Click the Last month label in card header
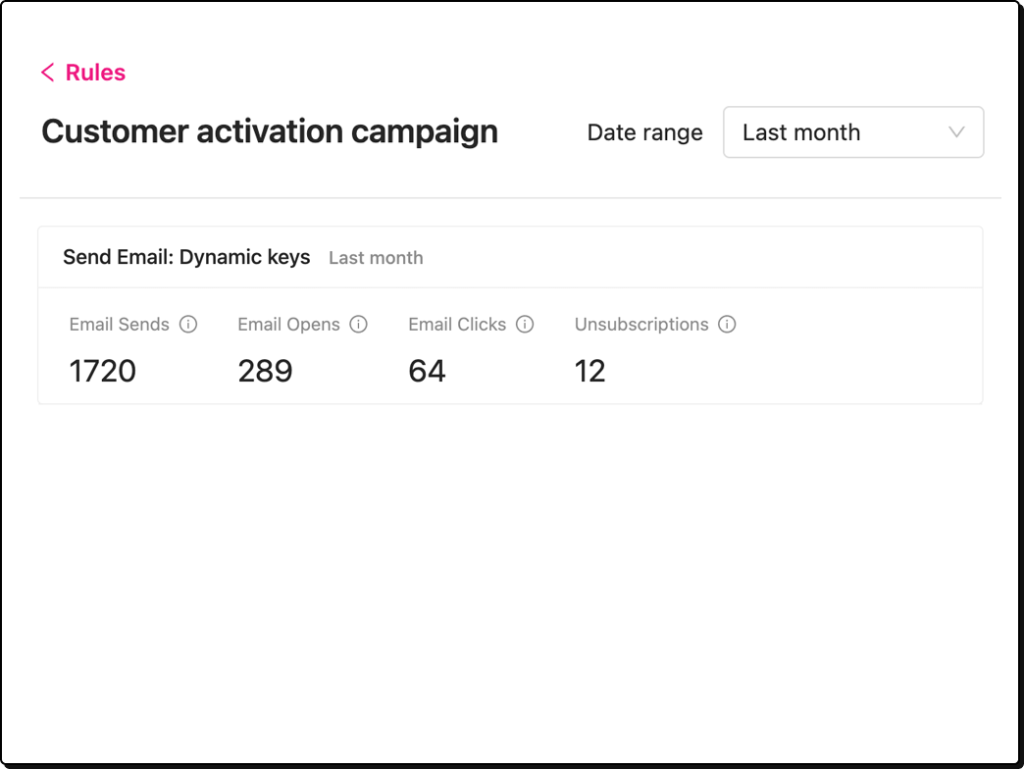Image resolution: width=1024 pixels, height=769 pixels. 375,258
